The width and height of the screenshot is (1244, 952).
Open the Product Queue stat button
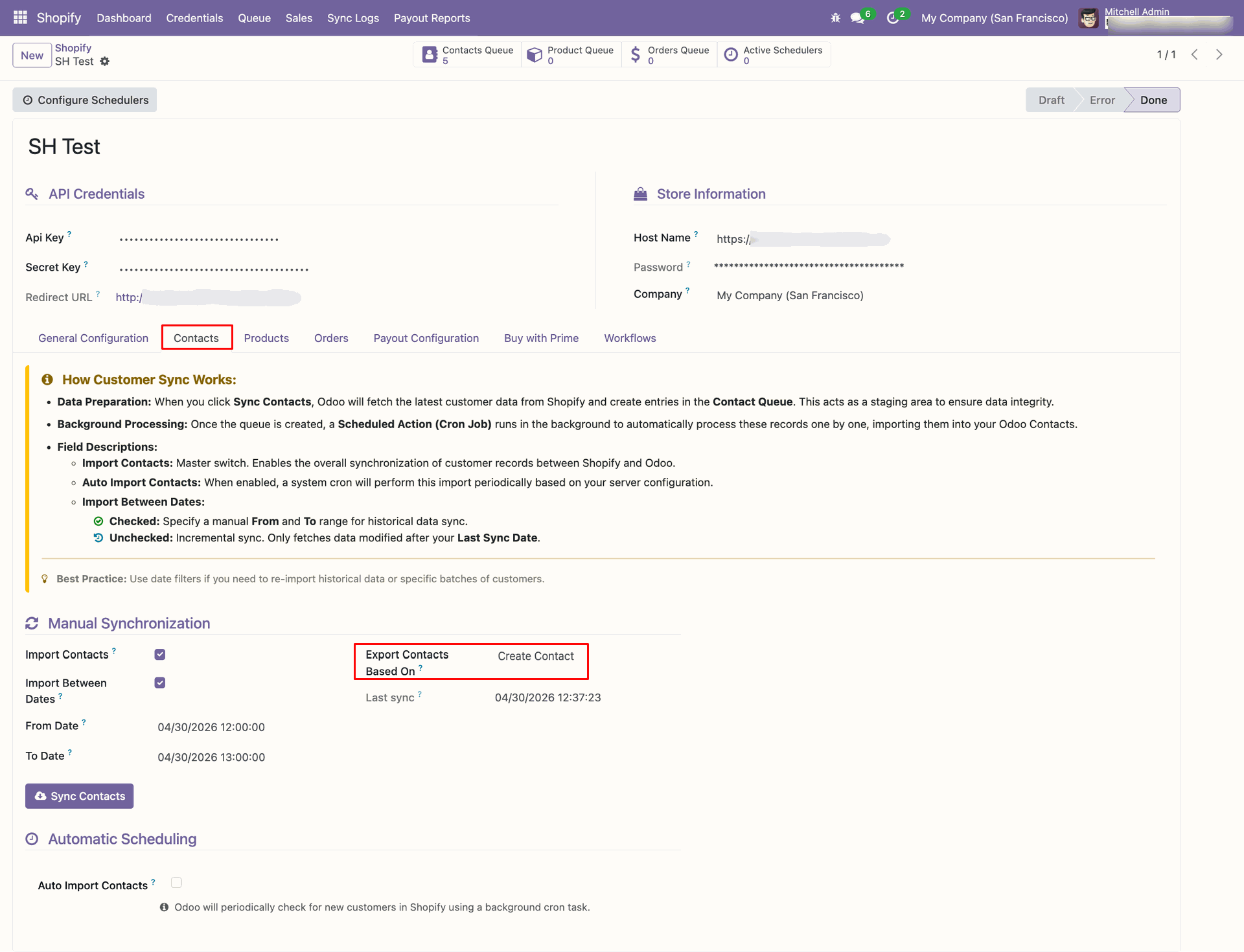pyautogui.click(x=571, y=55)
